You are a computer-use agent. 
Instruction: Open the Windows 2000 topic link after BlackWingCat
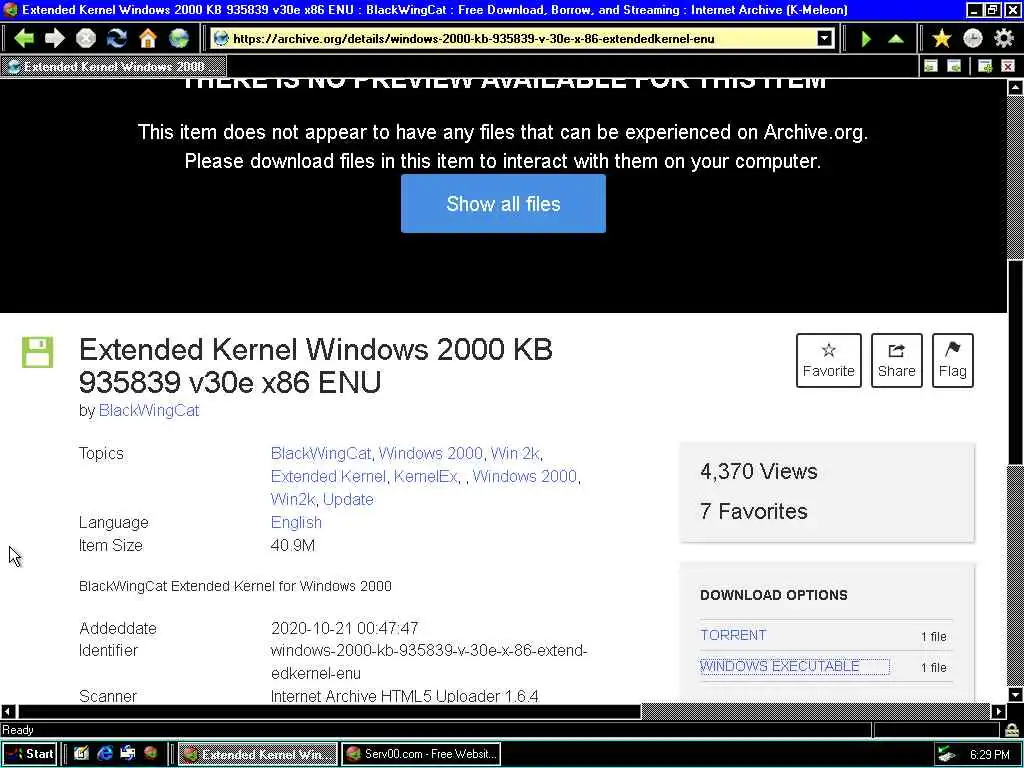click(x=430, y=453)
